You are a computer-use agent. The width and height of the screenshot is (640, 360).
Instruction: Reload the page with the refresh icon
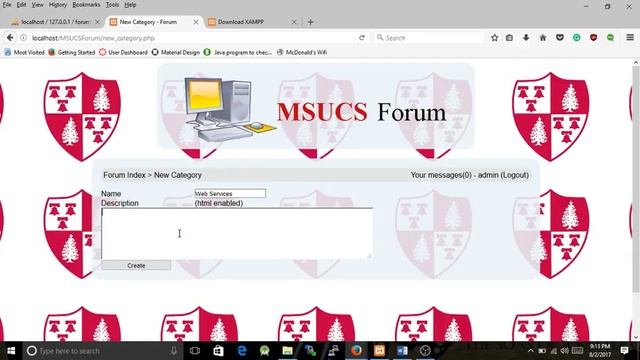(x=362, y=38)
